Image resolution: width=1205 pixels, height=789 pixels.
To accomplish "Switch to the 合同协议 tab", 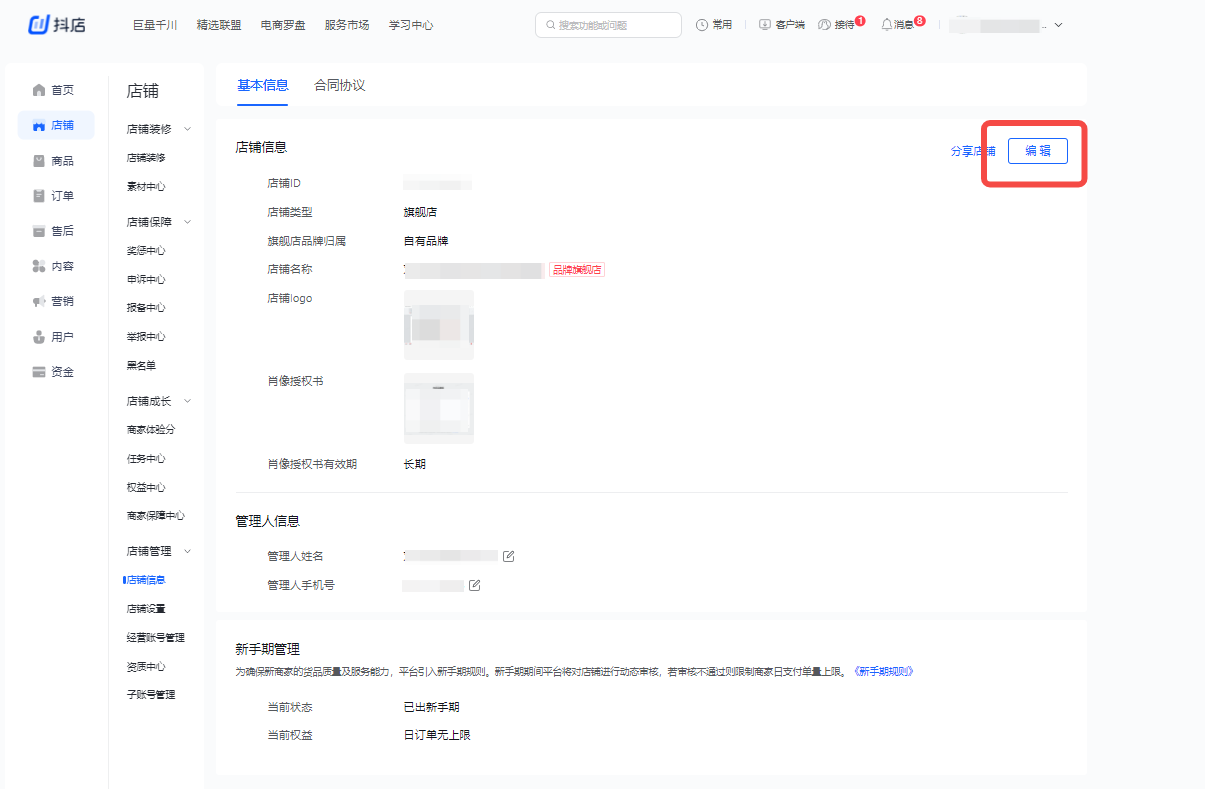I will click(339, 86).
